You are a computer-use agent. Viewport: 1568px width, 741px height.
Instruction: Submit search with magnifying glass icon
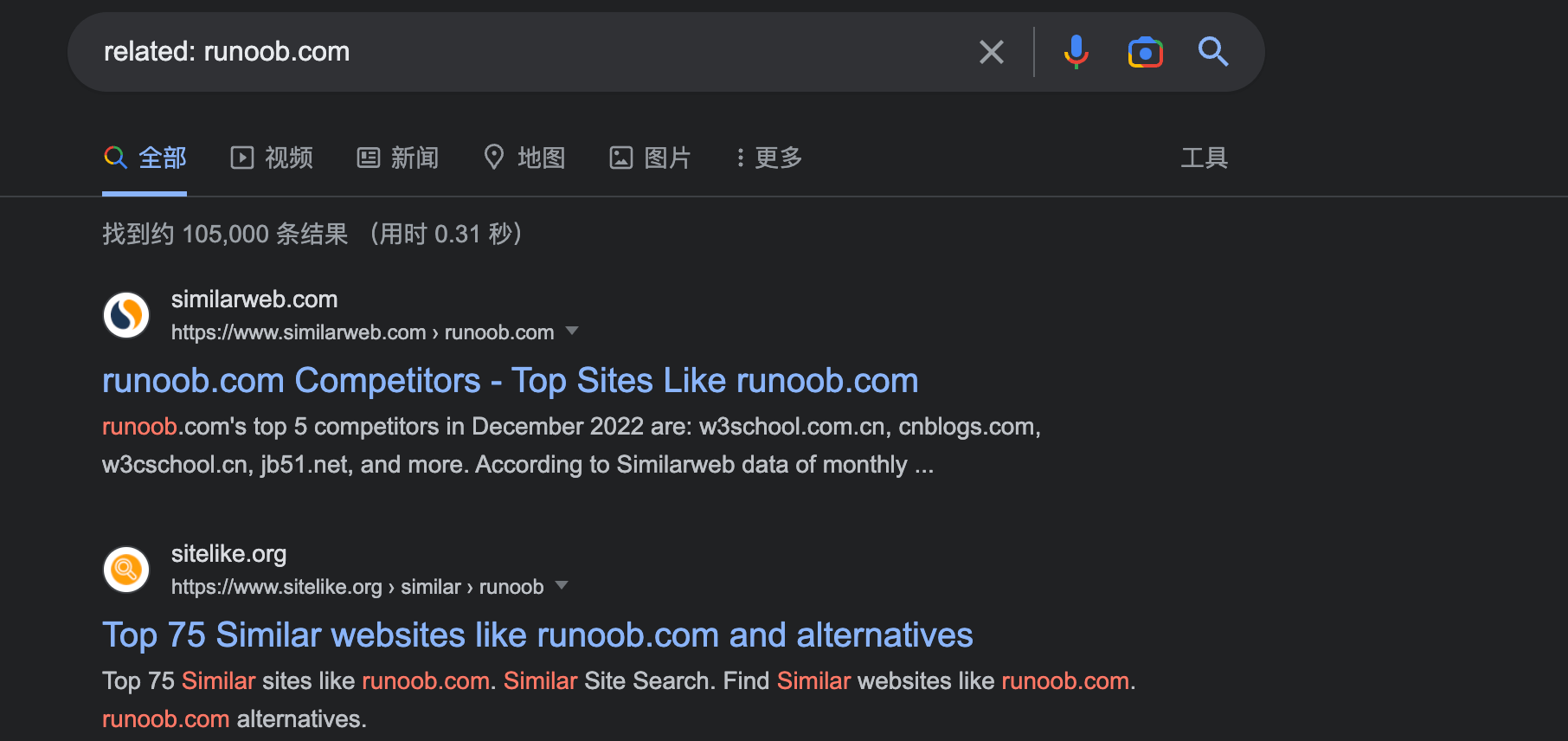1213,52
